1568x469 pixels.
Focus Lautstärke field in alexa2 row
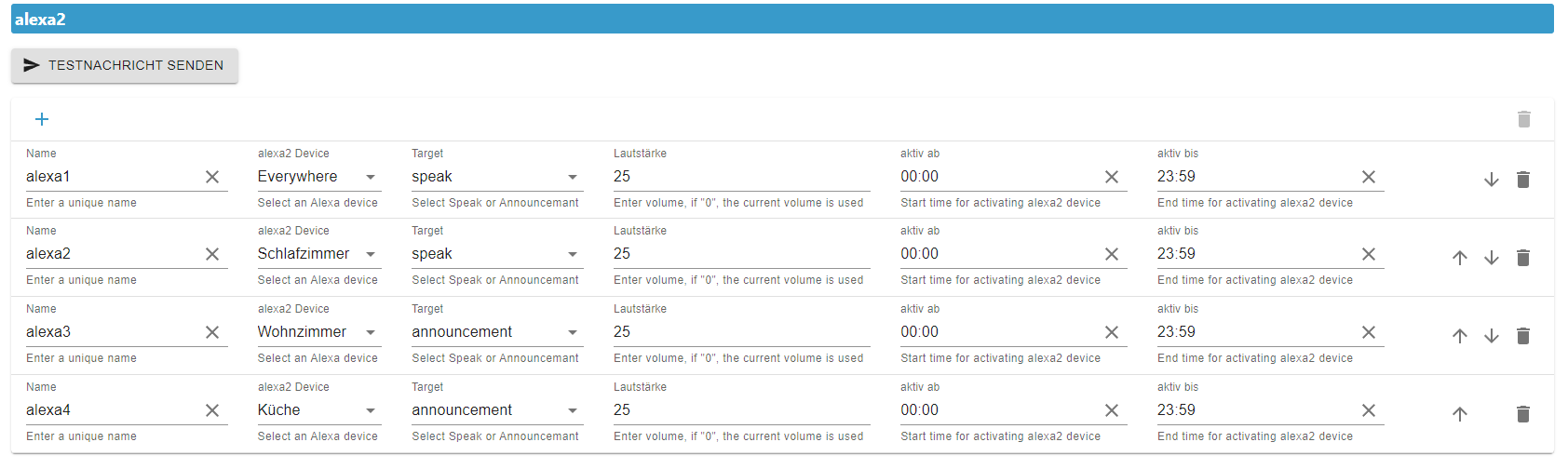click(742, 254)
